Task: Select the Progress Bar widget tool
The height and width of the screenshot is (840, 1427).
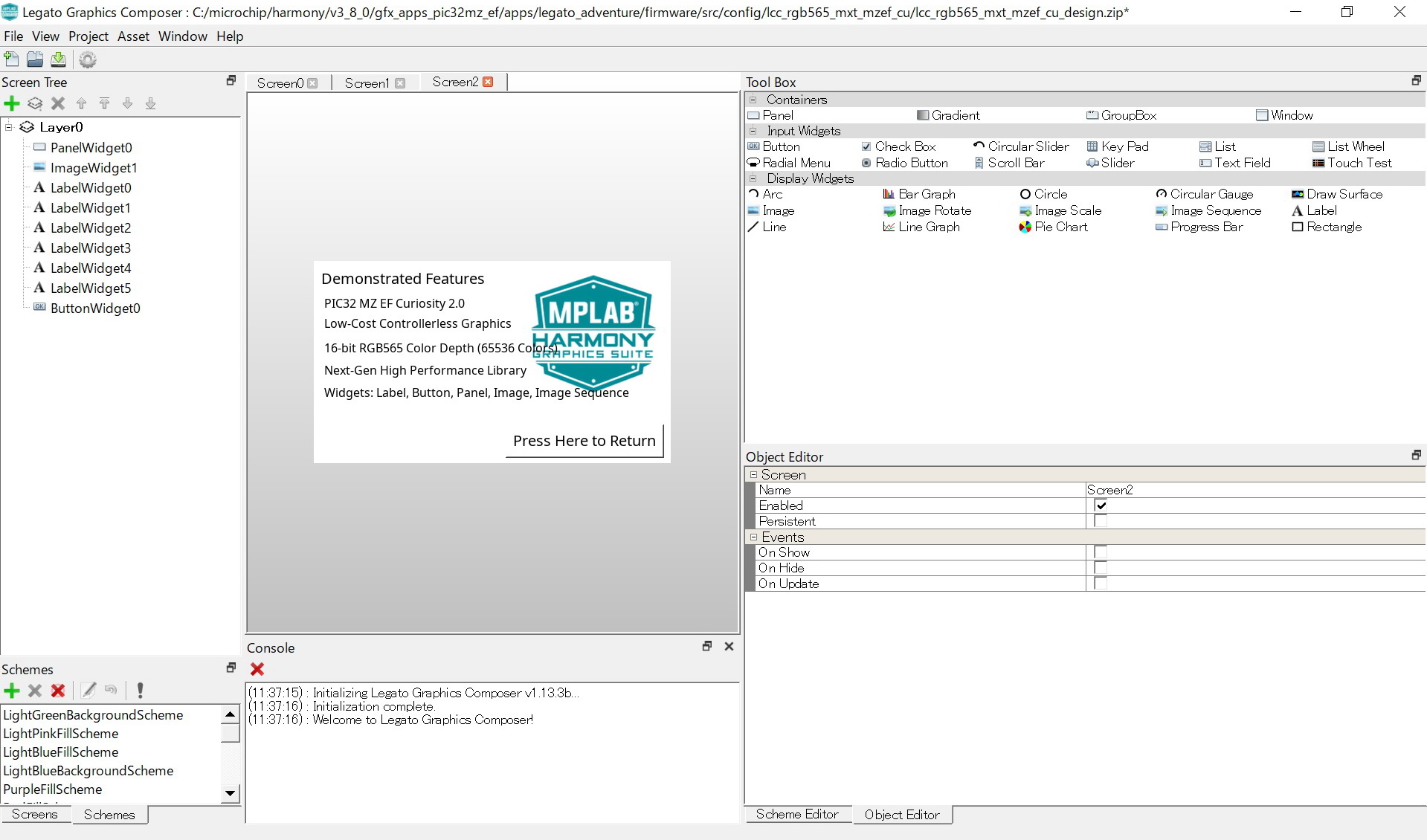Action: click(1199, 227)
